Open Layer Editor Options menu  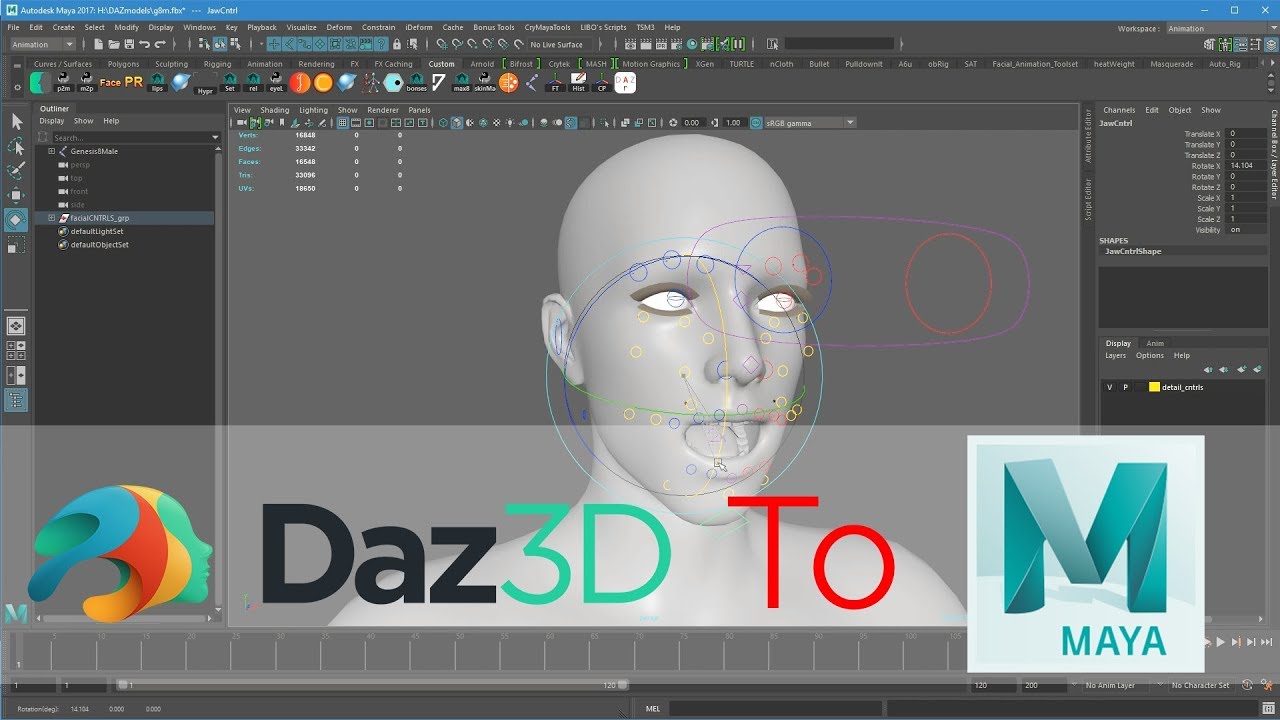(x=1149, y=355)
